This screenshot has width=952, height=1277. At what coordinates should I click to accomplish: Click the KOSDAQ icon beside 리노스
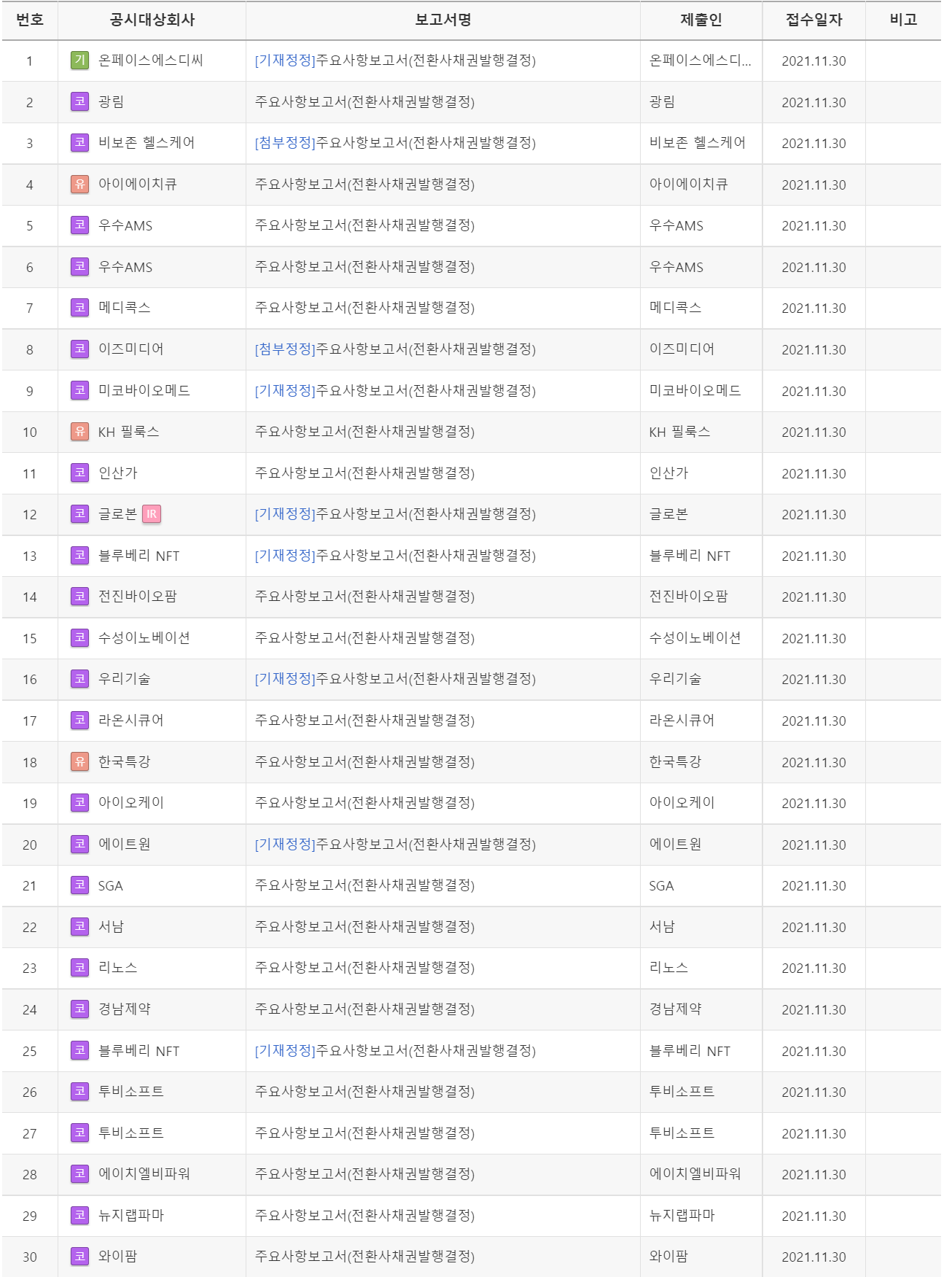coord(79,968)
